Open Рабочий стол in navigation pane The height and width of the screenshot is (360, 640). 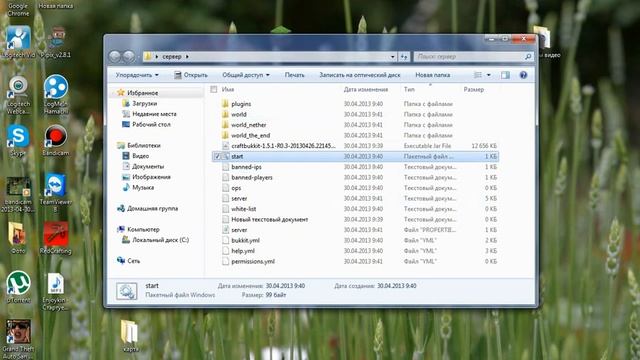pyautogui.click(x=151, y=124)
